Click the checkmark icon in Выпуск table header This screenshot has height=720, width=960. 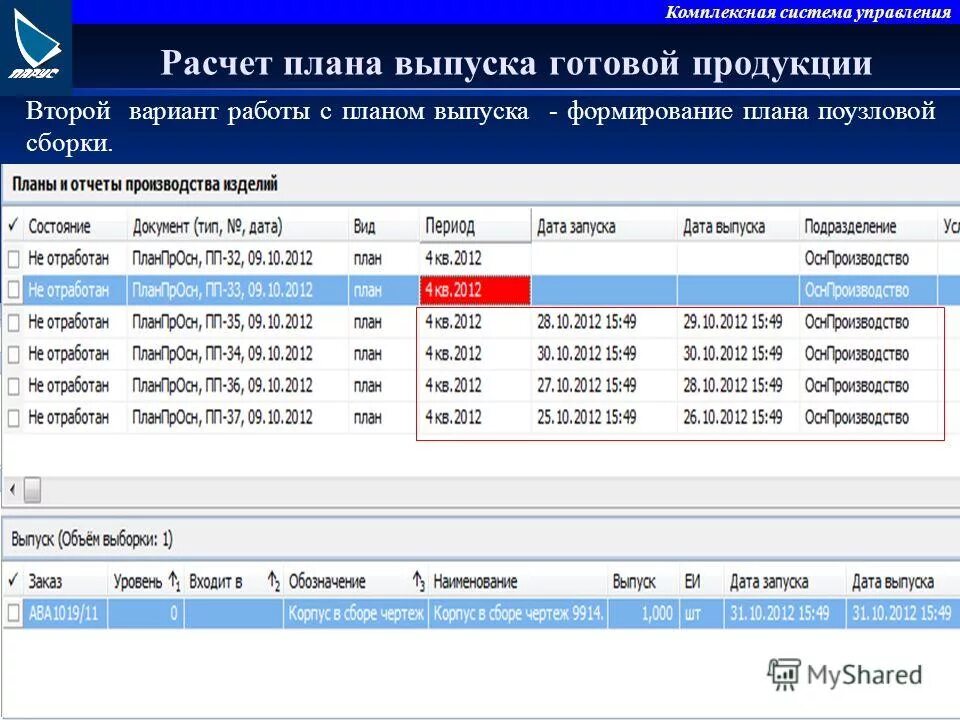pyautogui.click(x=12, y=581)
